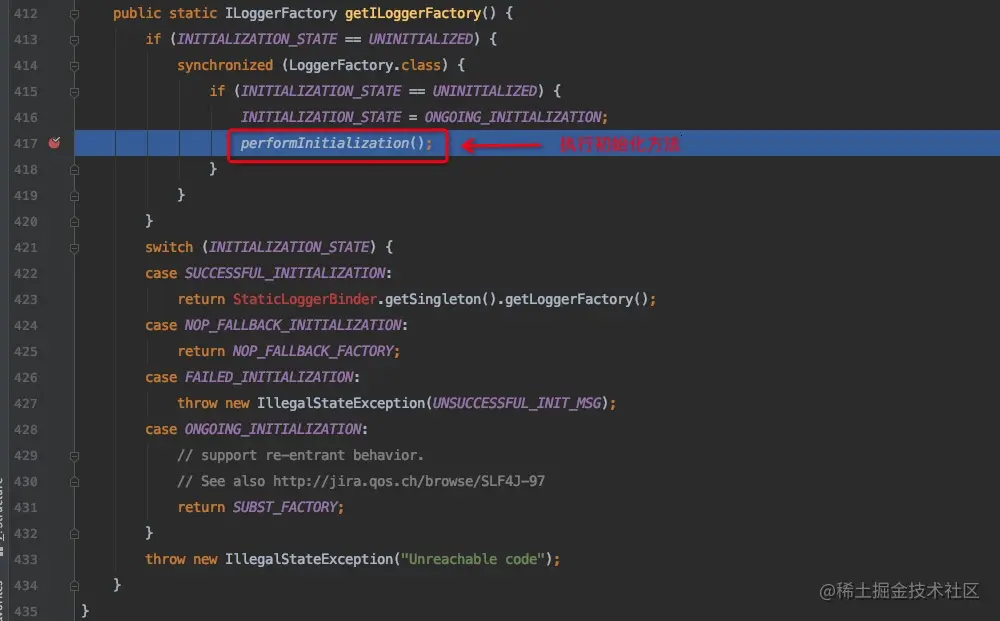This screenshot has height=621, width=1000.
Task: Collapse the switch block at line 421
Action: [75, 247]
